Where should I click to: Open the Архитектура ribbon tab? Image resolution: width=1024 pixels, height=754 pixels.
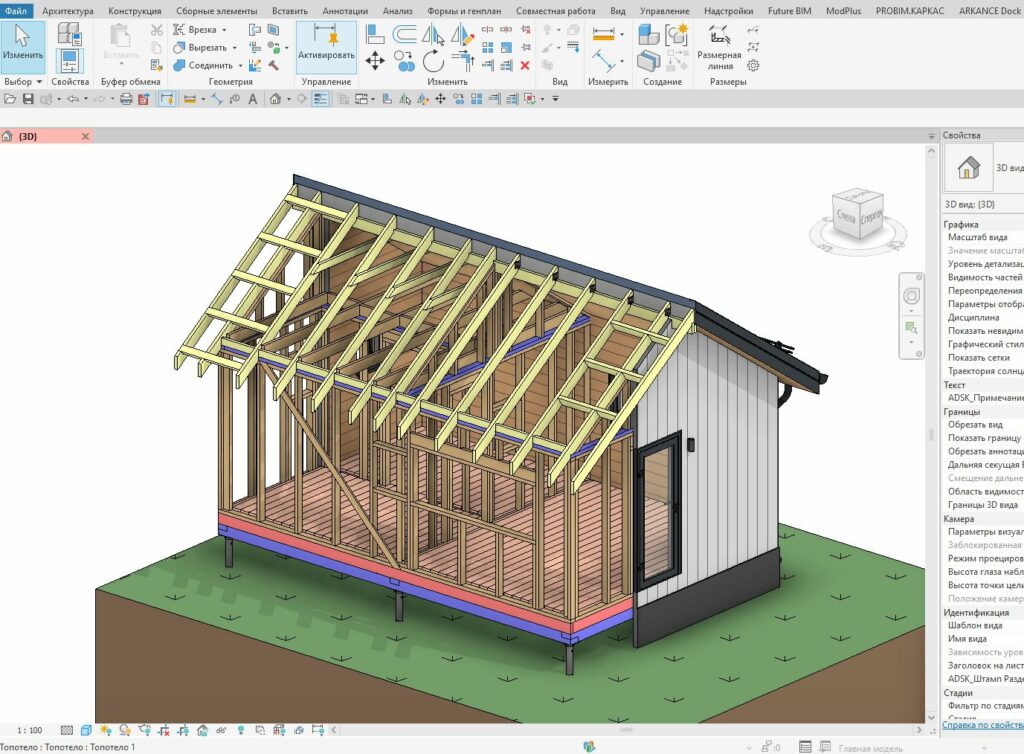[68, 11]
